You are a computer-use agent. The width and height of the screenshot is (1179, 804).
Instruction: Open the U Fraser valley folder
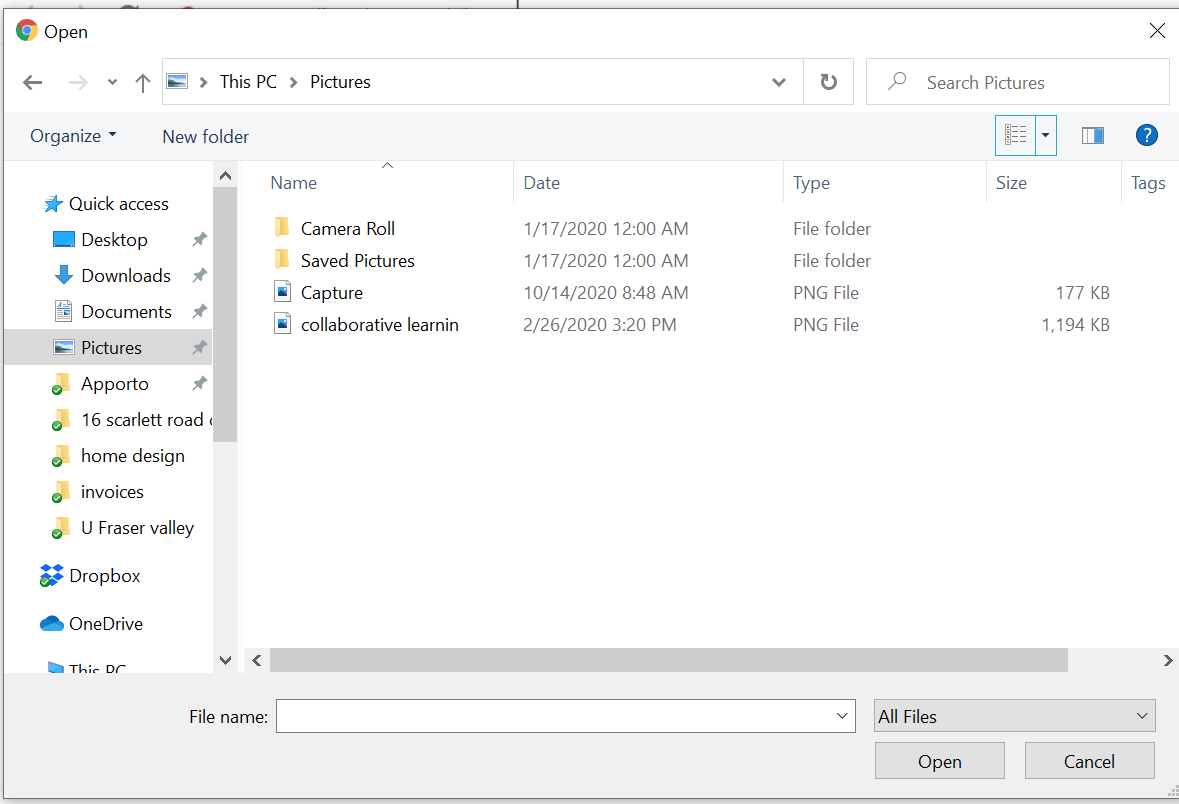pyautogui.click(x=137, y=529)
